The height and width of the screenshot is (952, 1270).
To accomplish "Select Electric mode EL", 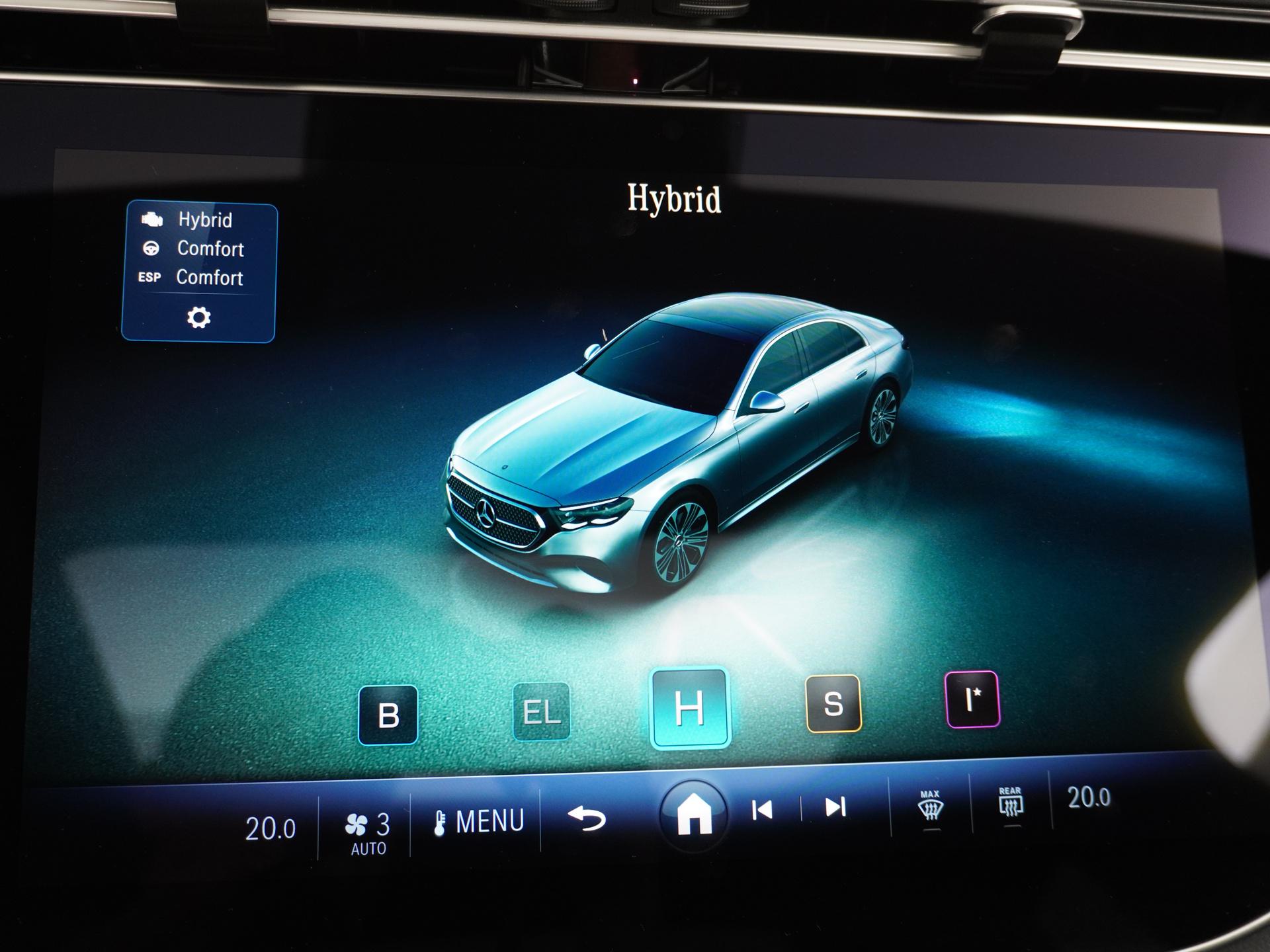I will pyautogui.click(x=541, y=711).
